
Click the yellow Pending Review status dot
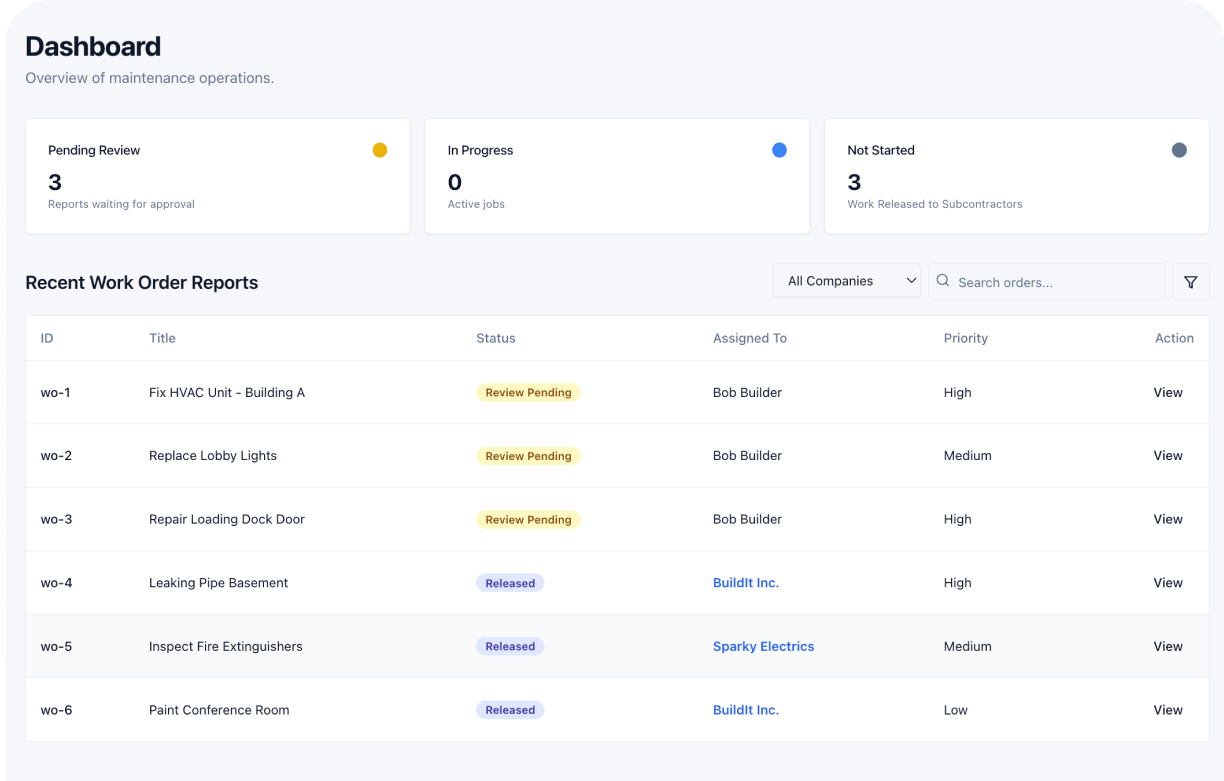click(380, 150)
